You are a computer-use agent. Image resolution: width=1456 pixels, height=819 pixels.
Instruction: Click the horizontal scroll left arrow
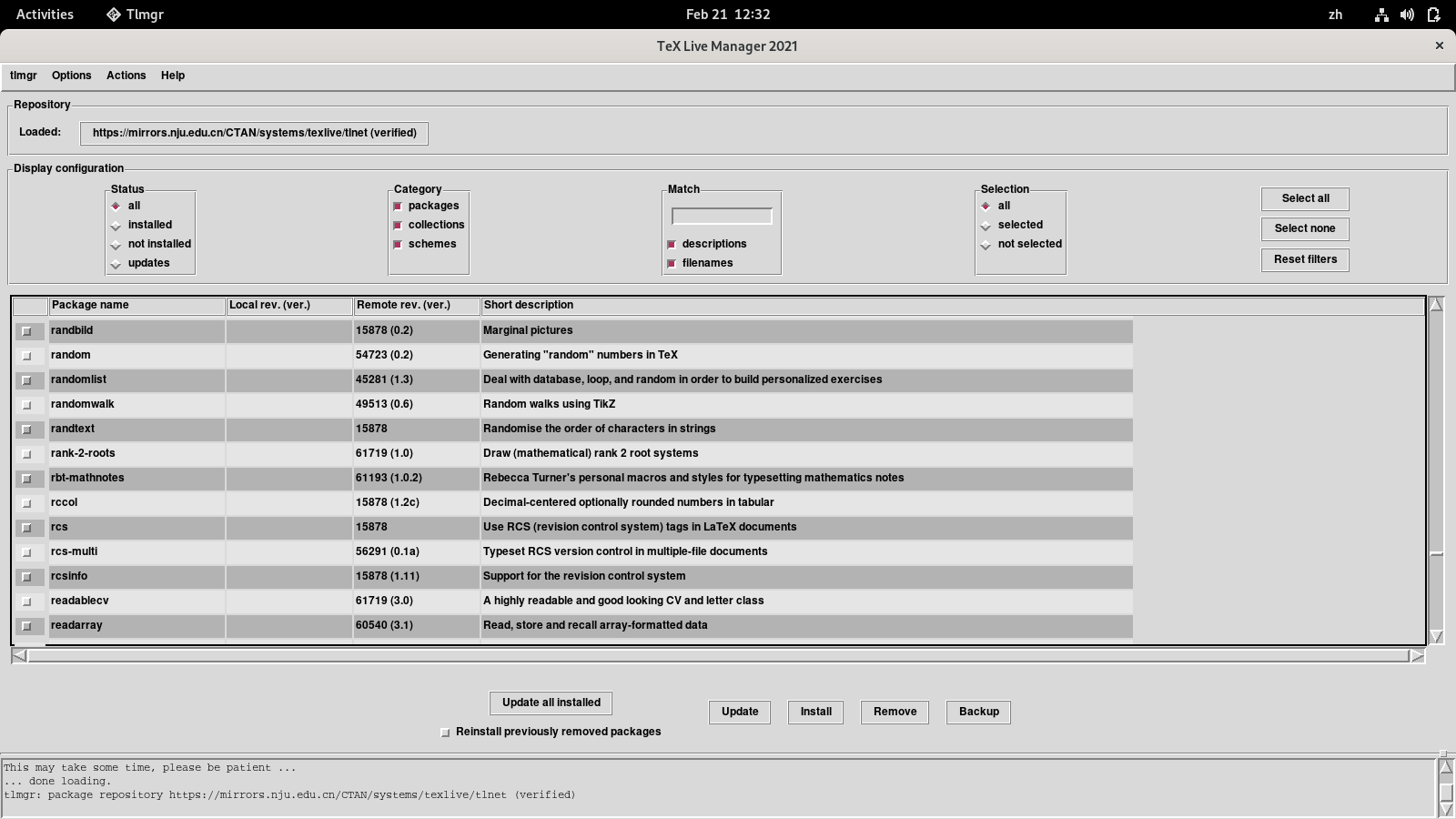pos(19,656)
